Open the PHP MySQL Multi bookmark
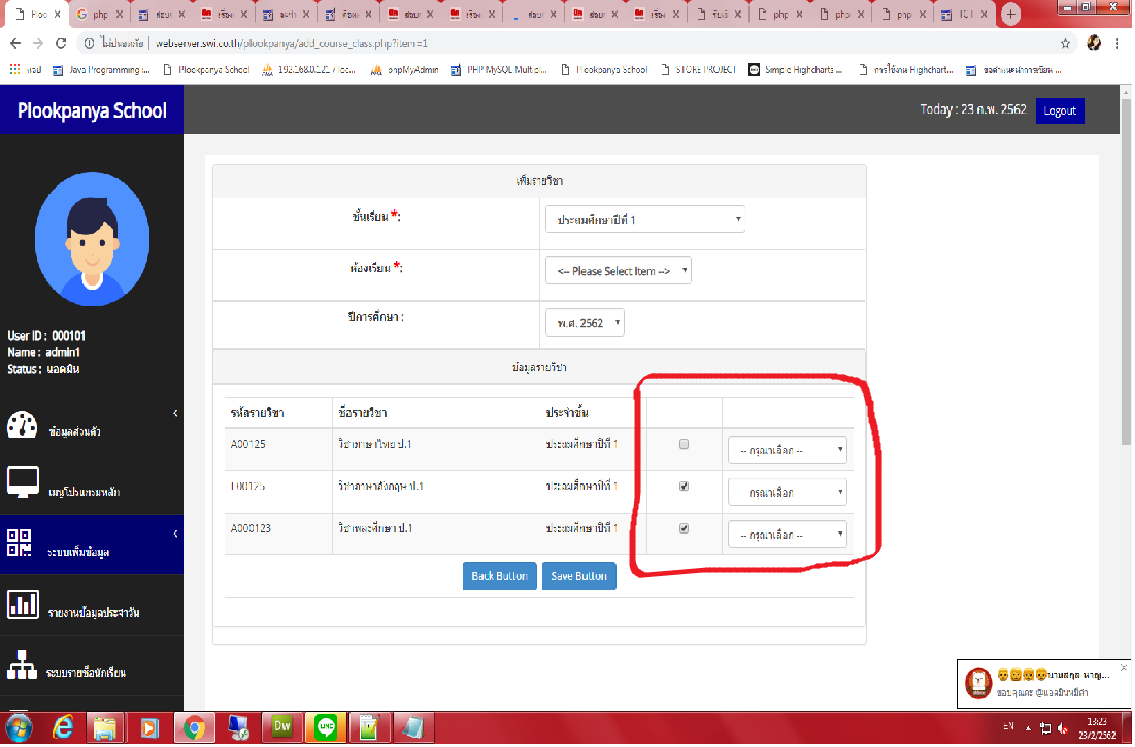 [x=499, y=69]
